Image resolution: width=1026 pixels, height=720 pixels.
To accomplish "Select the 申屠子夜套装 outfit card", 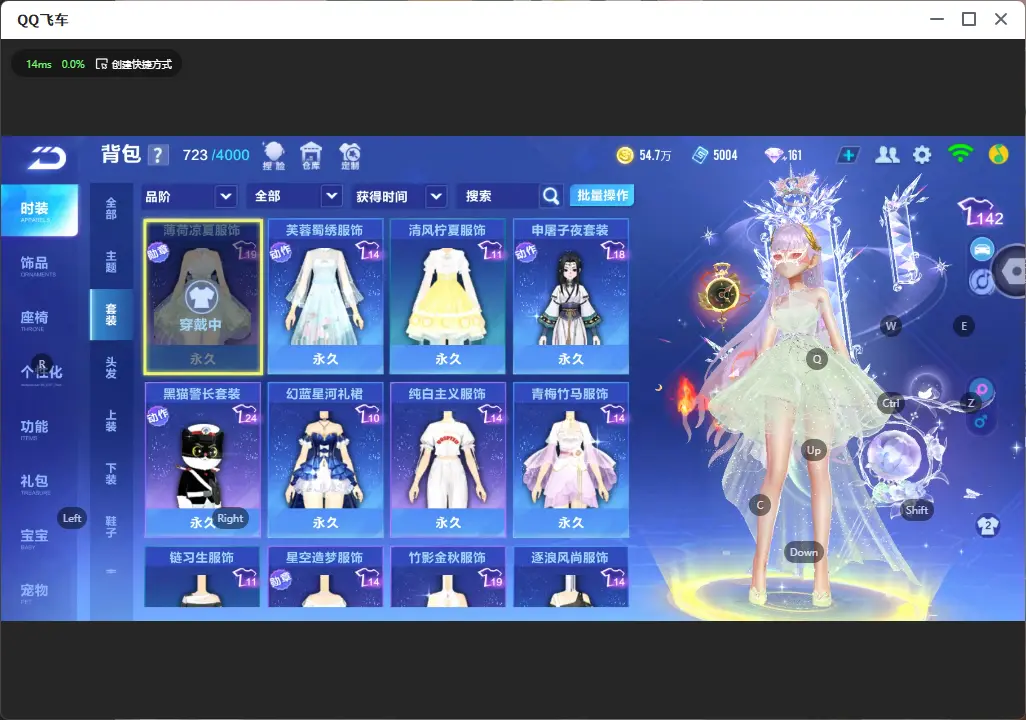I will (571, 297).
